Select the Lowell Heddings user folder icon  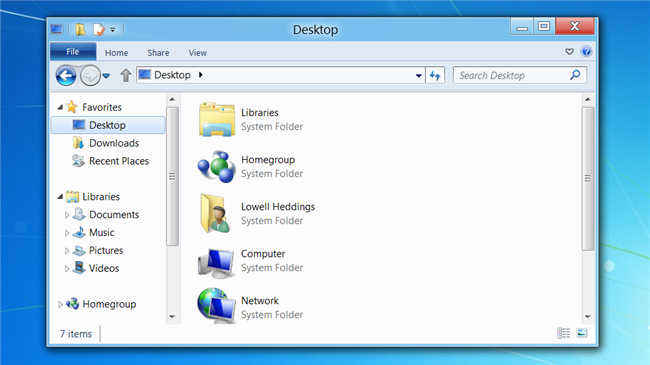point(216,213)
